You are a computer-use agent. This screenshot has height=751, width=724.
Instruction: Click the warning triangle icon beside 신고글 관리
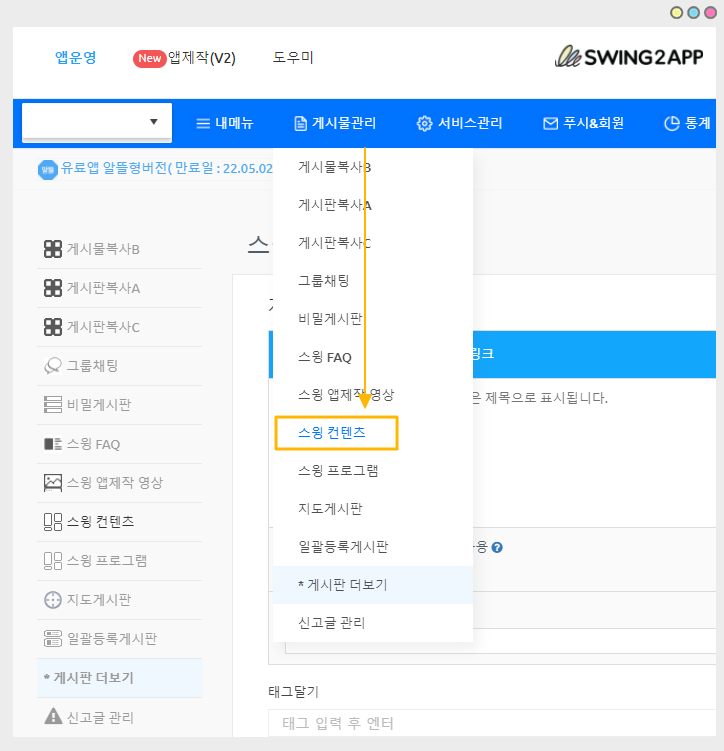click(53, 717)
